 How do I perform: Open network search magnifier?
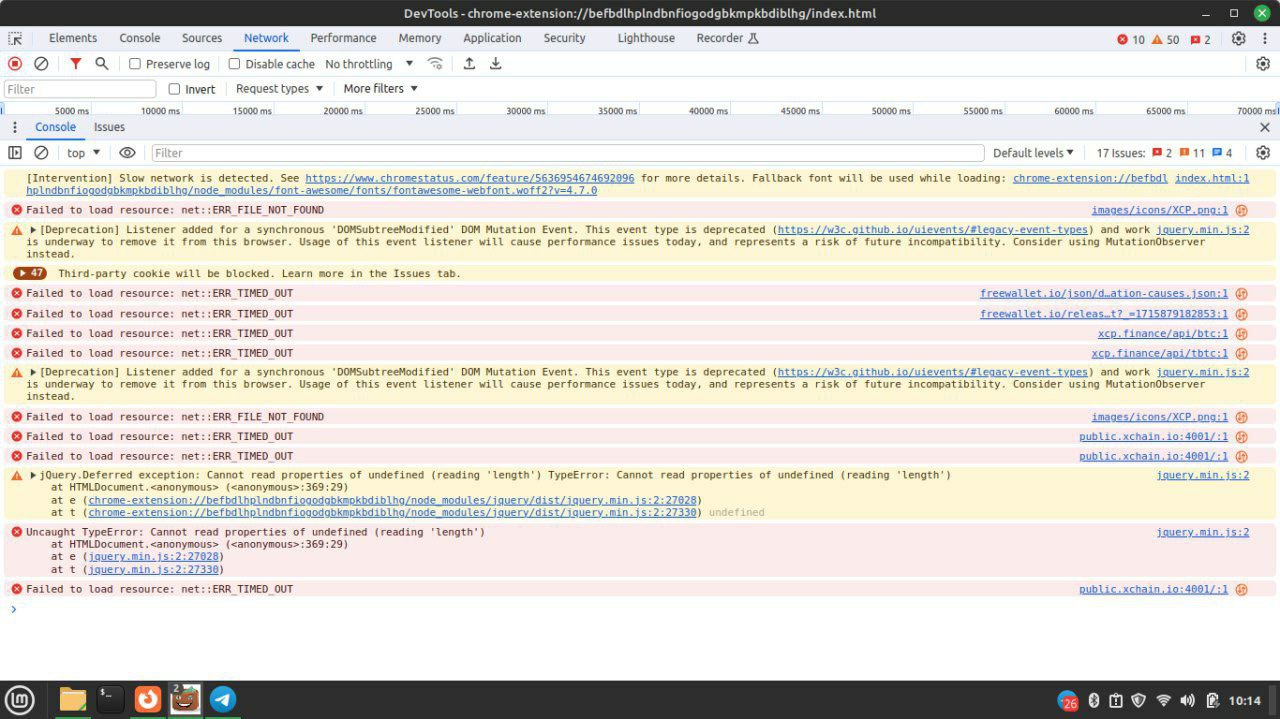coord(101,64)
